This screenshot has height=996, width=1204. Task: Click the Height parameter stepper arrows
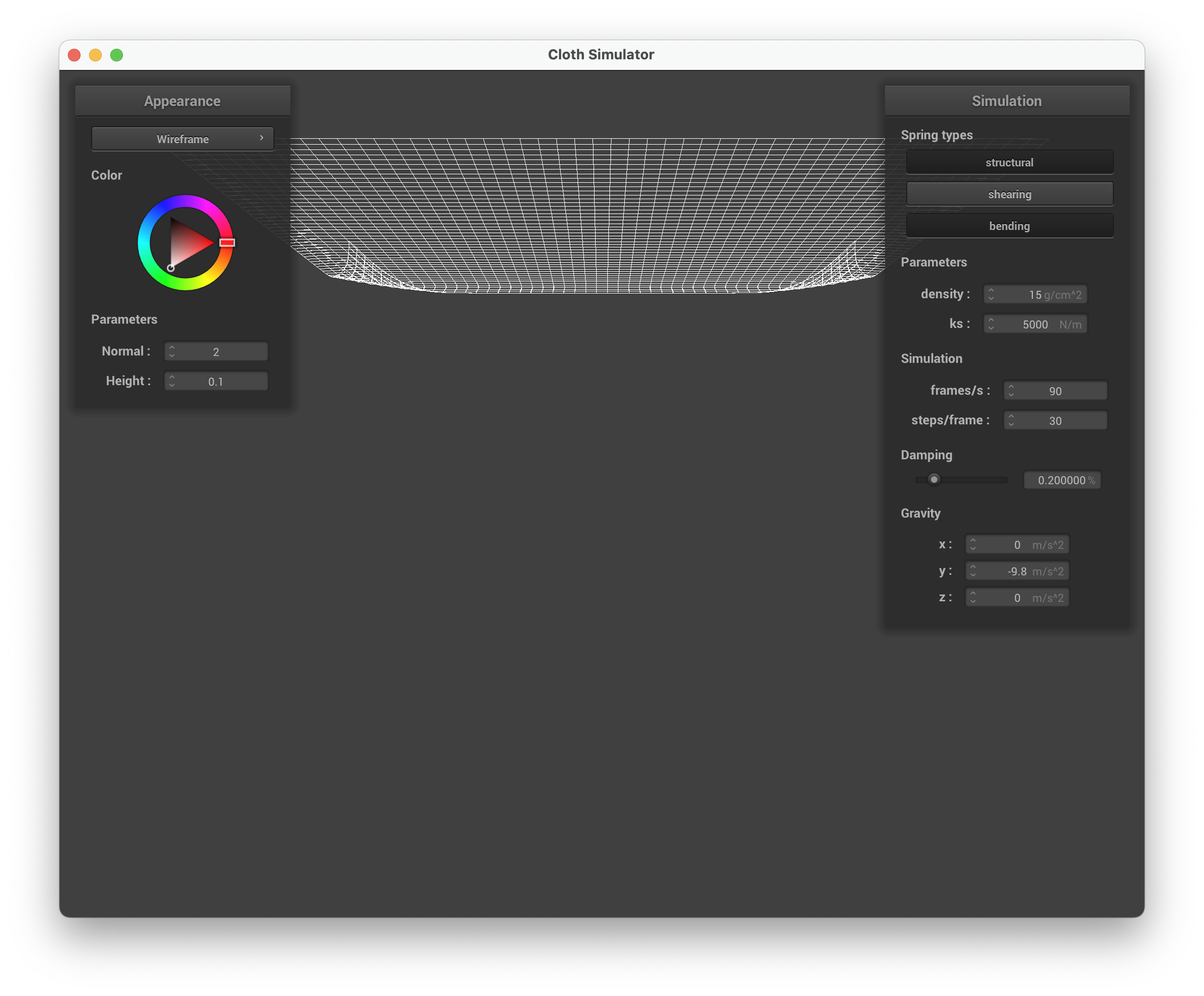[x=171, y=381]
